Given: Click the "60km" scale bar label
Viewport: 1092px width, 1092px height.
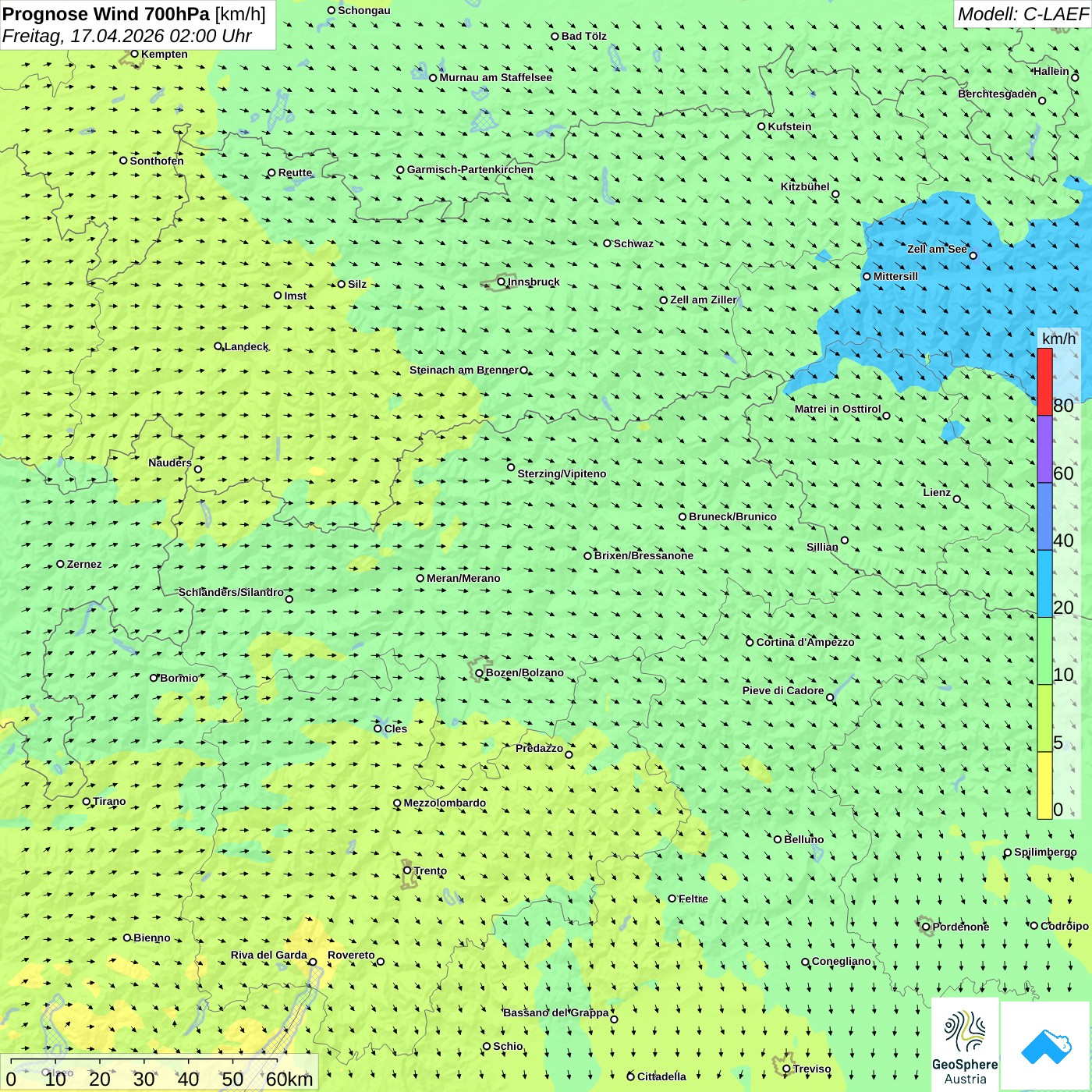Looking at the screenshot, I should click(x=289, y=1079).
